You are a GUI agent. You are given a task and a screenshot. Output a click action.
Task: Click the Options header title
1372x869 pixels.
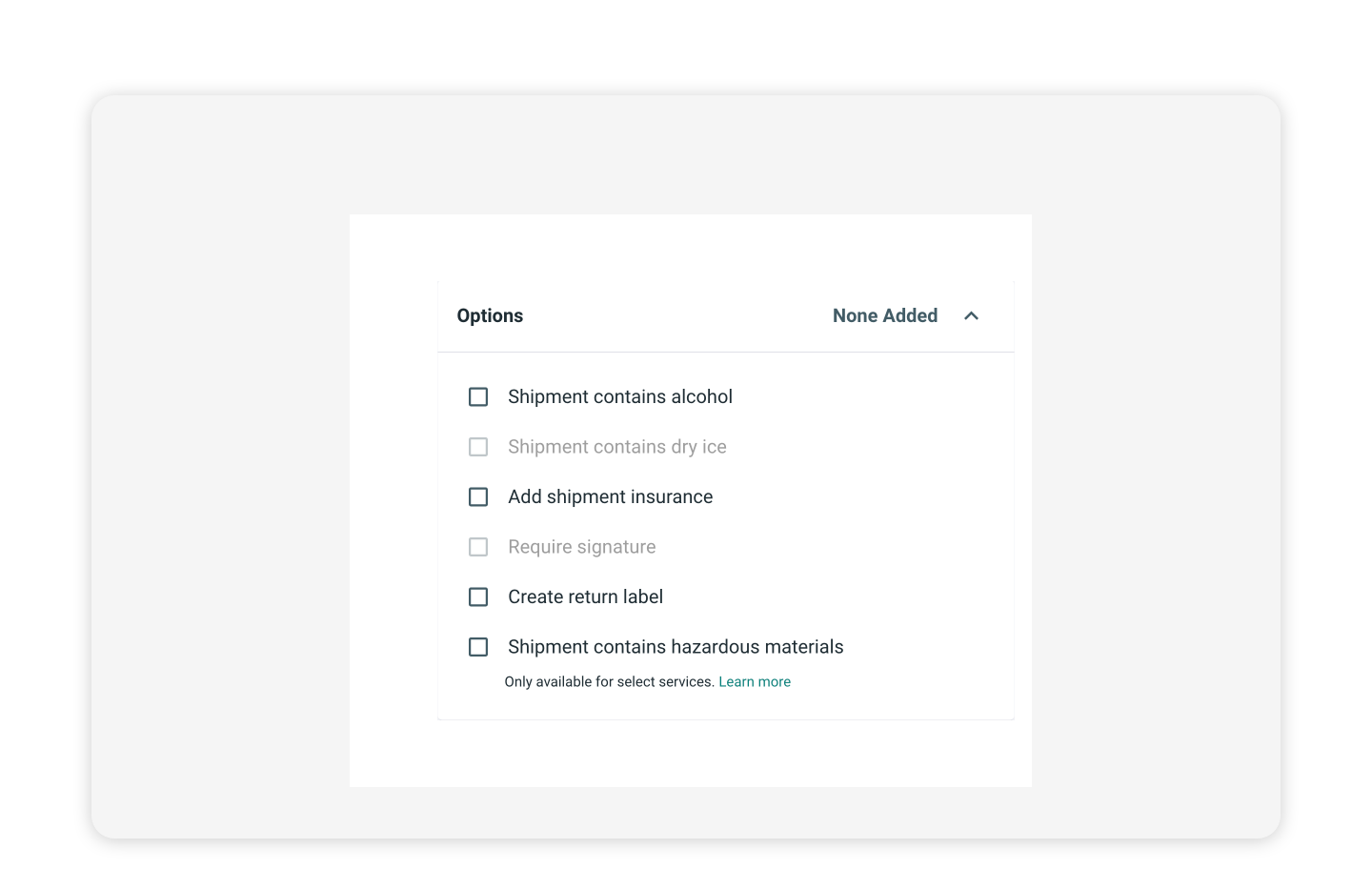pyautogui.click(x=490, y=315)
